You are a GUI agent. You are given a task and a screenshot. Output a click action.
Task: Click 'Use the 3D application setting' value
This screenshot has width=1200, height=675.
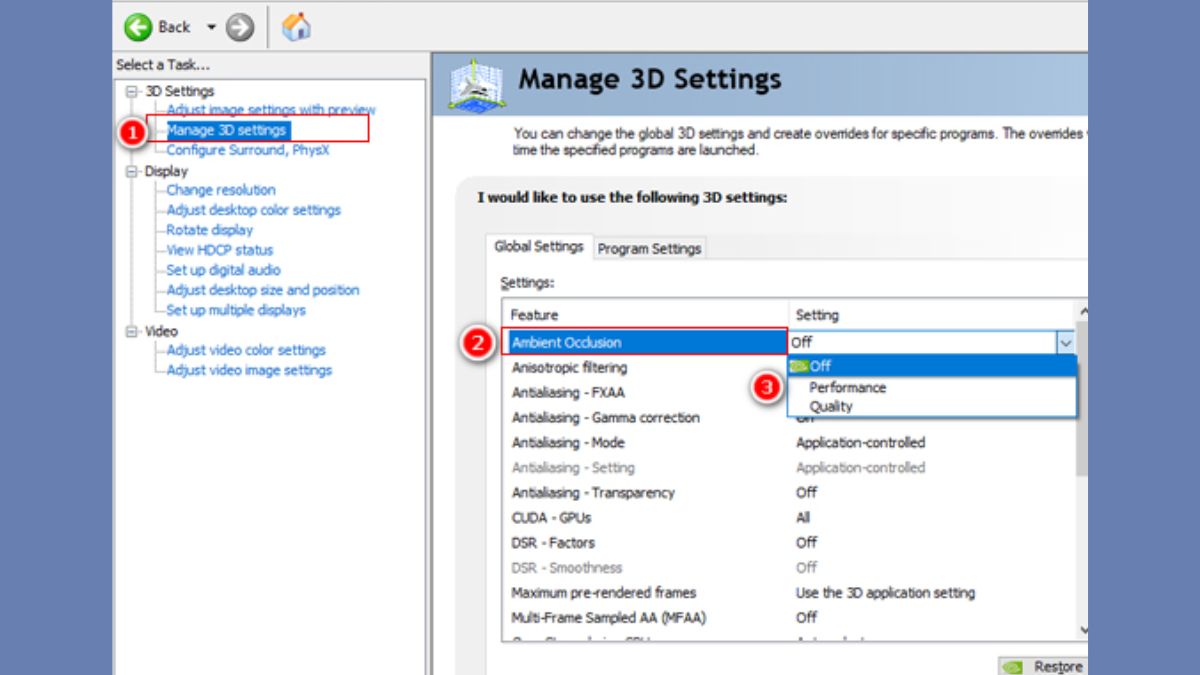tap(885, 592)
